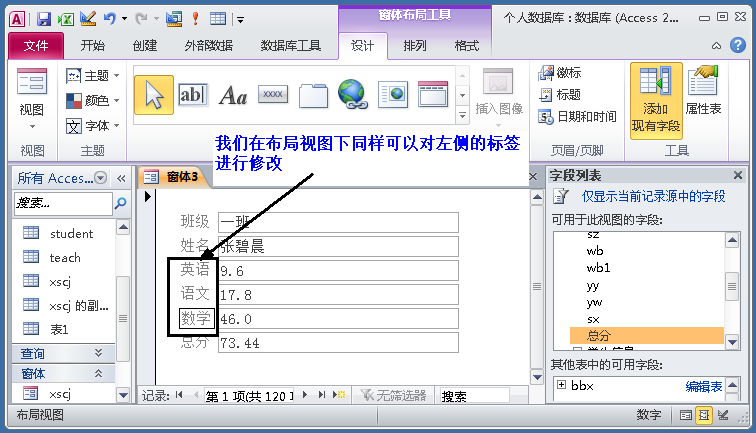Select the Web Browser control
The height and width of the screenshot is (433, 756).
[x=393, y=95]
